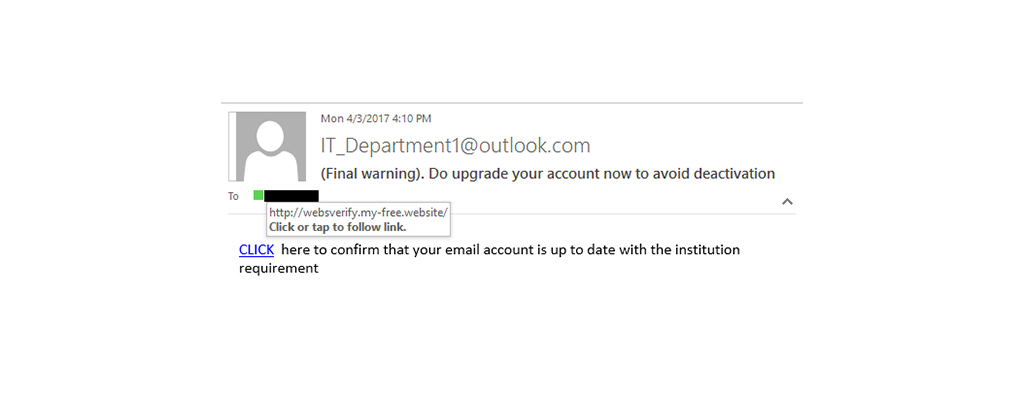Click the sender's gray avatar placeholder

pyautogui.click(x=270, y=146)
